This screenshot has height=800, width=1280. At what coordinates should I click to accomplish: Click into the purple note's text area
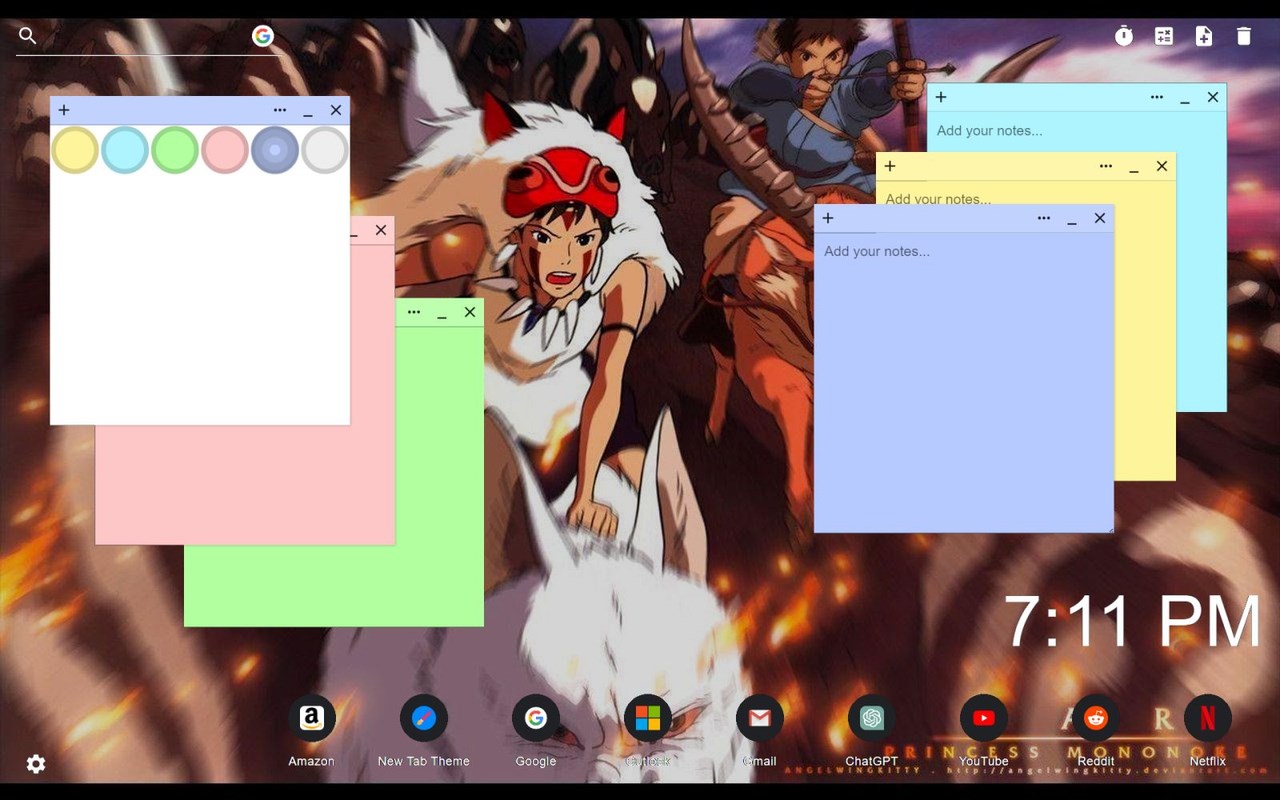click(964, 382)
